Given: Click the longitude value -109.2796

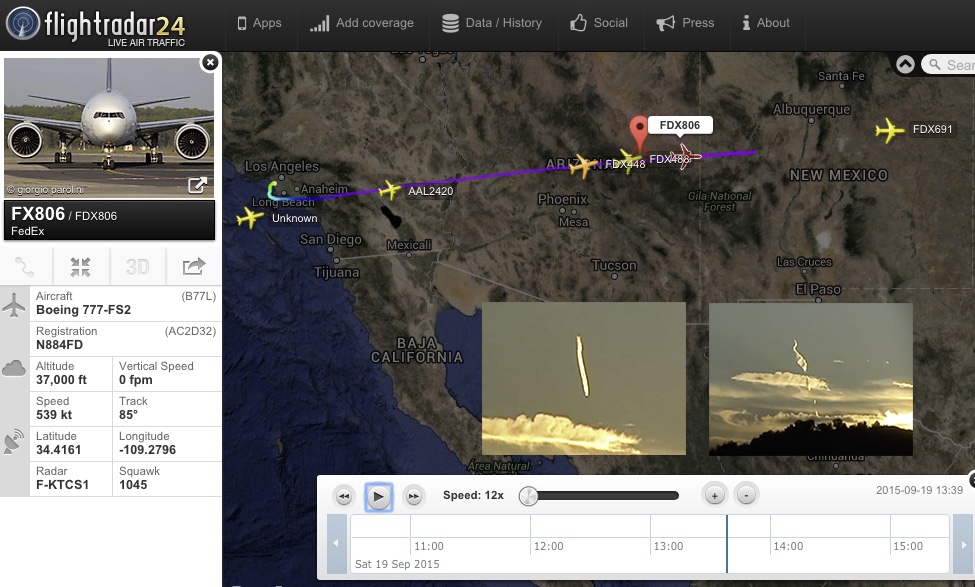Looking at the screenshot, I should coord(147,450).
